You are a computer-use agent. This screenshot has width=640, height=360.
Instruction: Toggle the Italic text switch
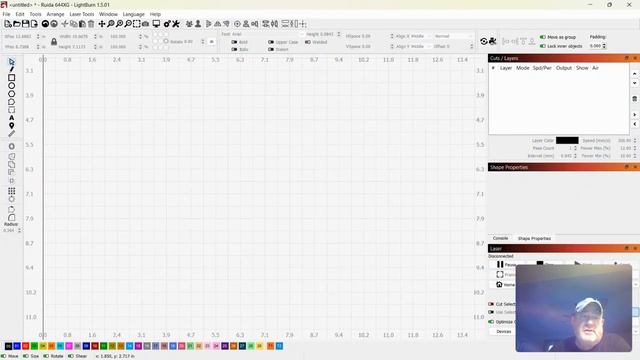[234, 49]
